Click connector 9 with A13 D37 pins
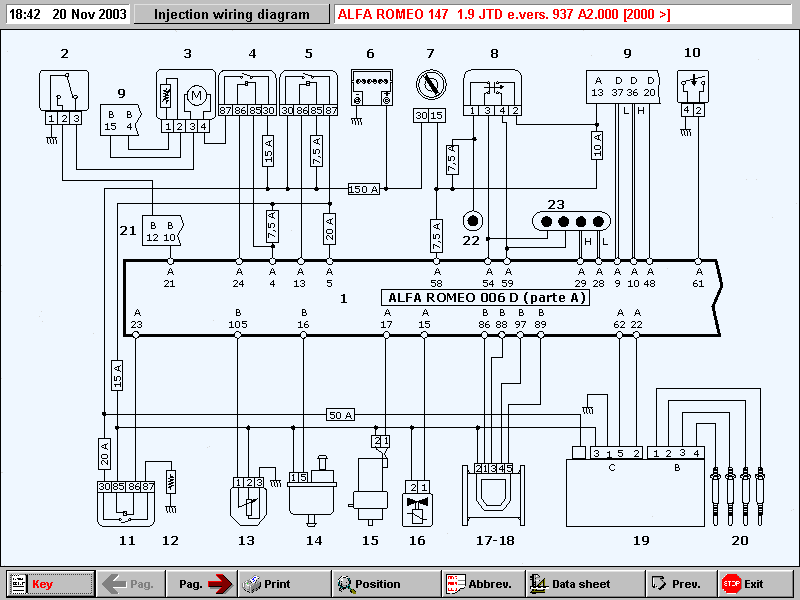This screenshot has width=800, height=600. pyautogui.click(x=623, y=87)
